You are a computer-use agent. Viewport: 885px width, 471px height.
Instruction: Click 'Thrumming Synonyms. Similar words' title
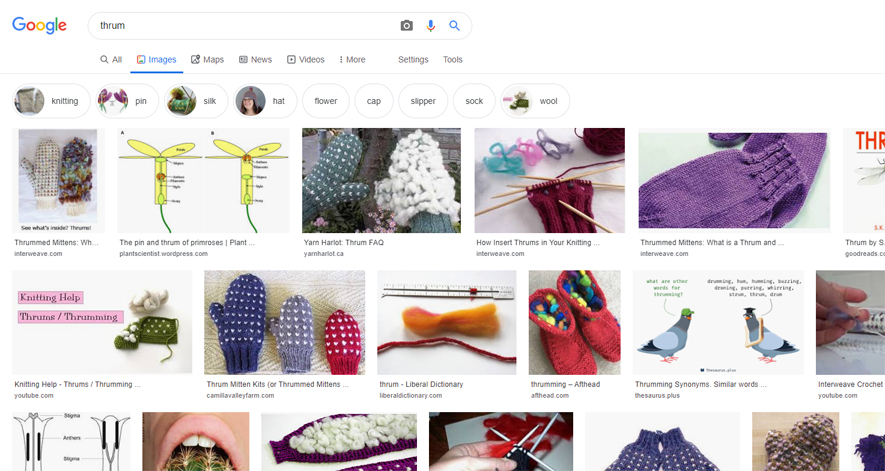click(700, 385)
